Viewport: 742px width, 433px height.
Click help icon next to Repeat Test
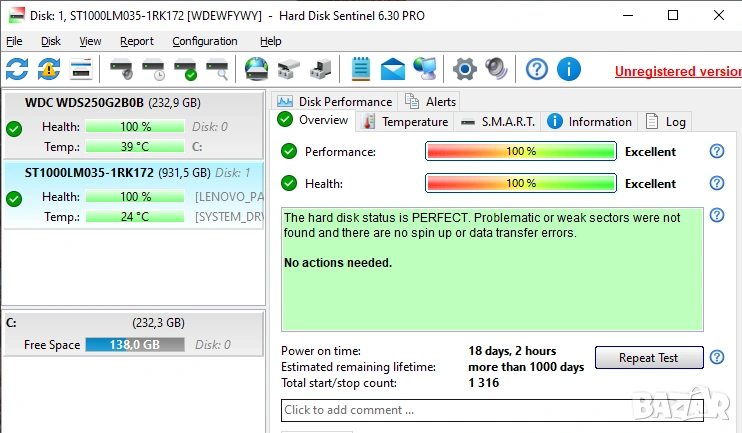[x=716, y=358]
